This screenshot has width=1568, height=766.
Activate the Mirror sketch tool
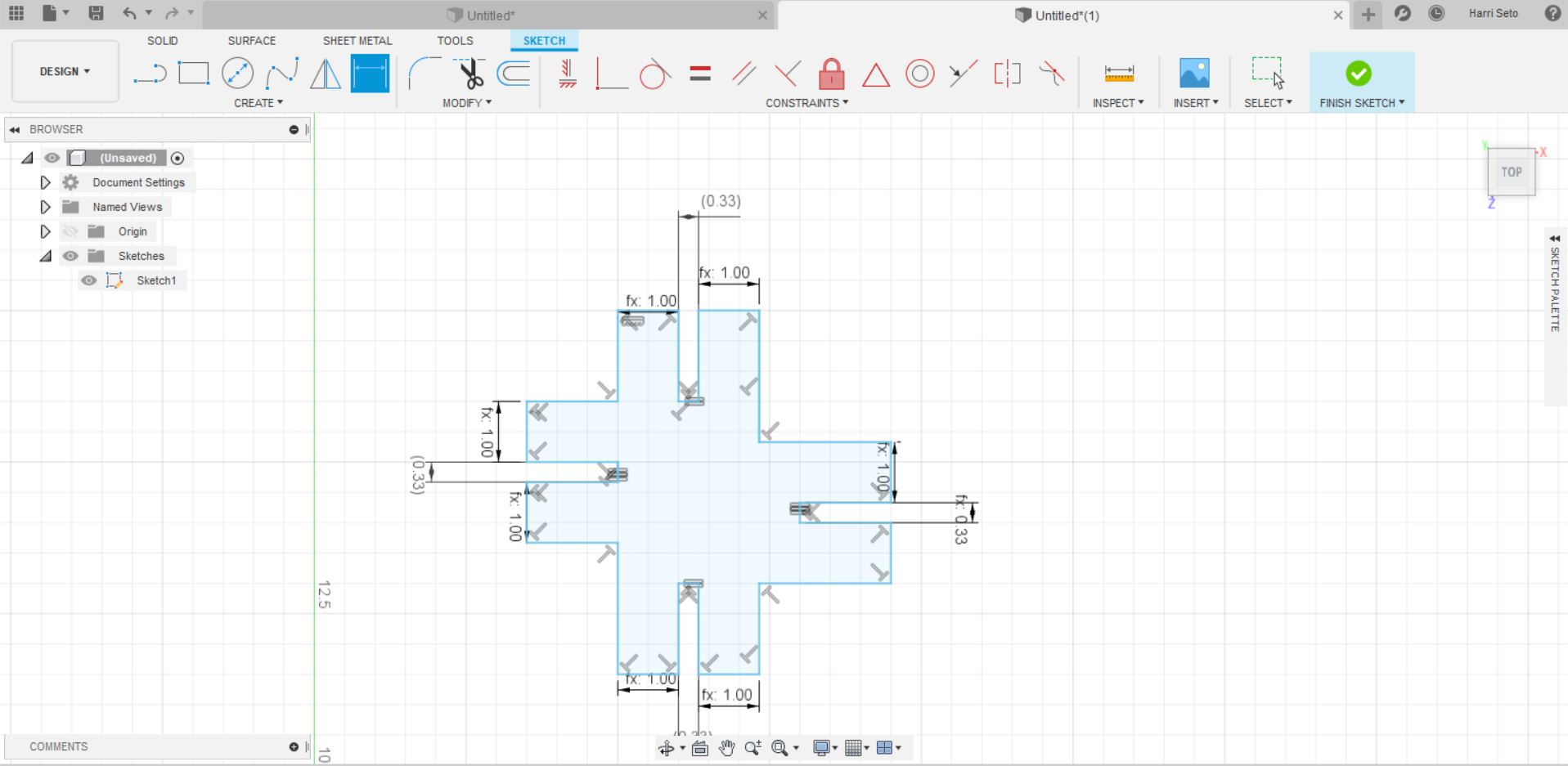(x=326, y=74)
